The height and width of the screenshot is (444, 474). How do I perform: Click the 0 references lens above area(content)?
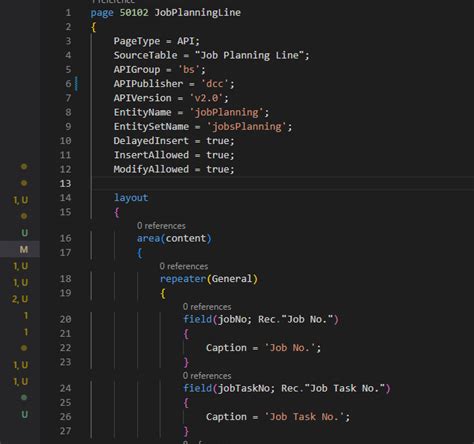pos(161,226)
